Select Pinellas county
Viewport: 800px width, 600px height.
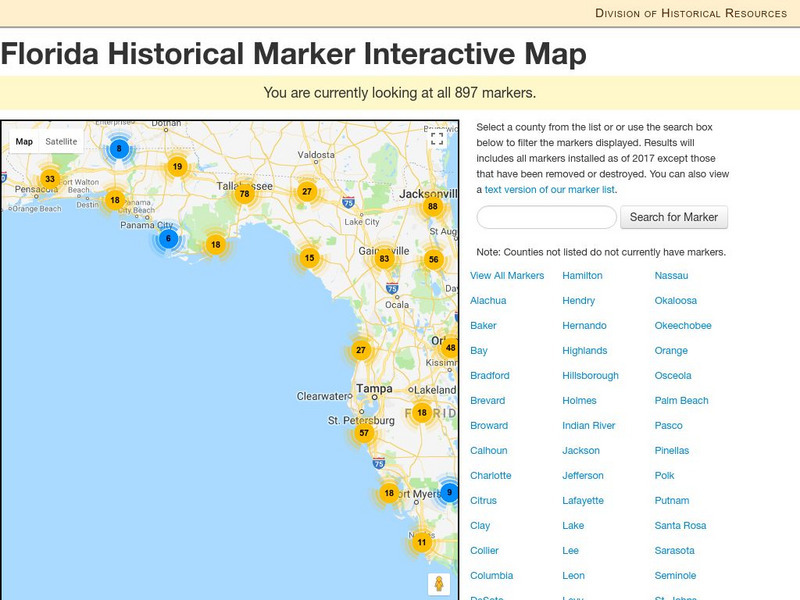click(671, 451)
